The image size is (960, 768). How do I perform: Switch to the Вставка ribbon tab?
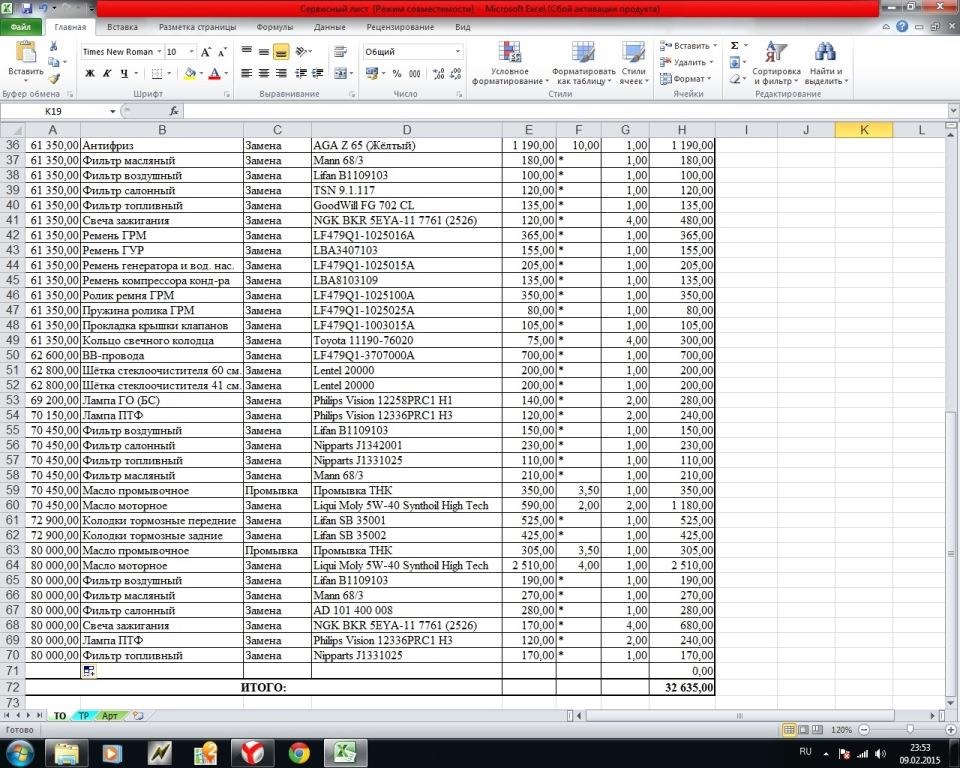coord(122,27)
